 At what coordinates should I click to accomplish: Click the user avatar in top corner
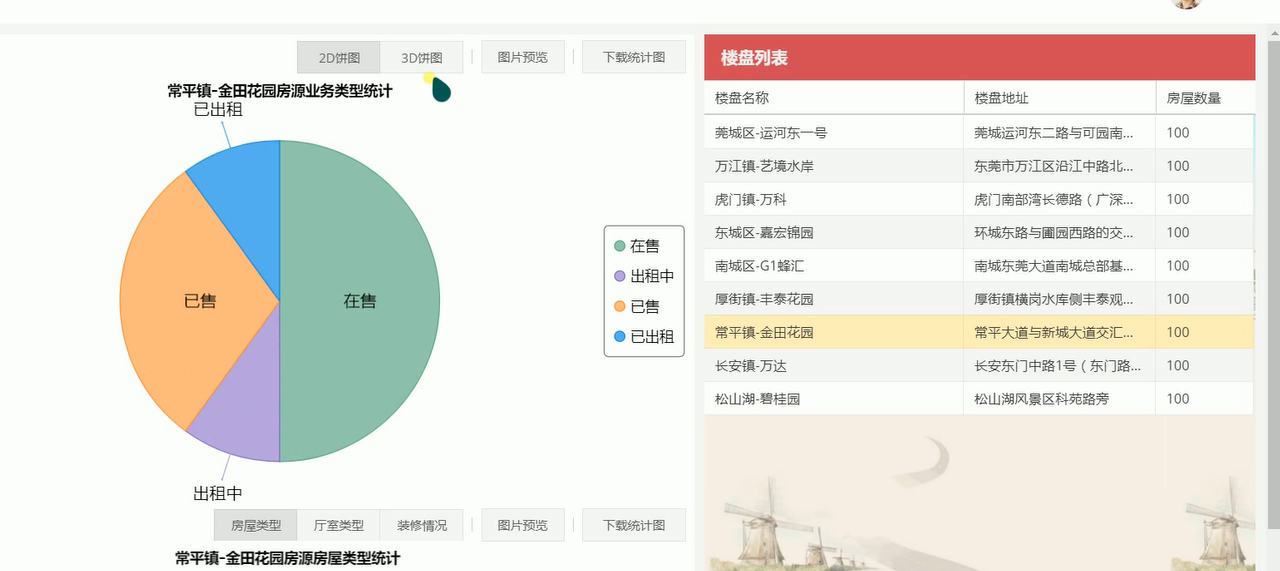[x=1186, y=3]
